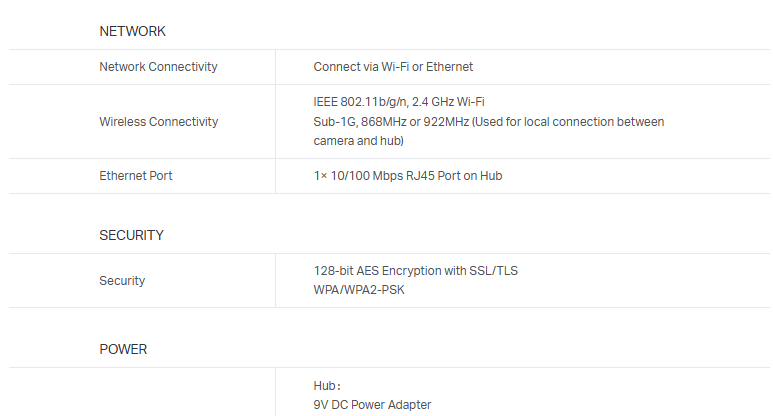
Task: Click the POWER section heading
Action: pyautogui.click(x=123, y=349)
